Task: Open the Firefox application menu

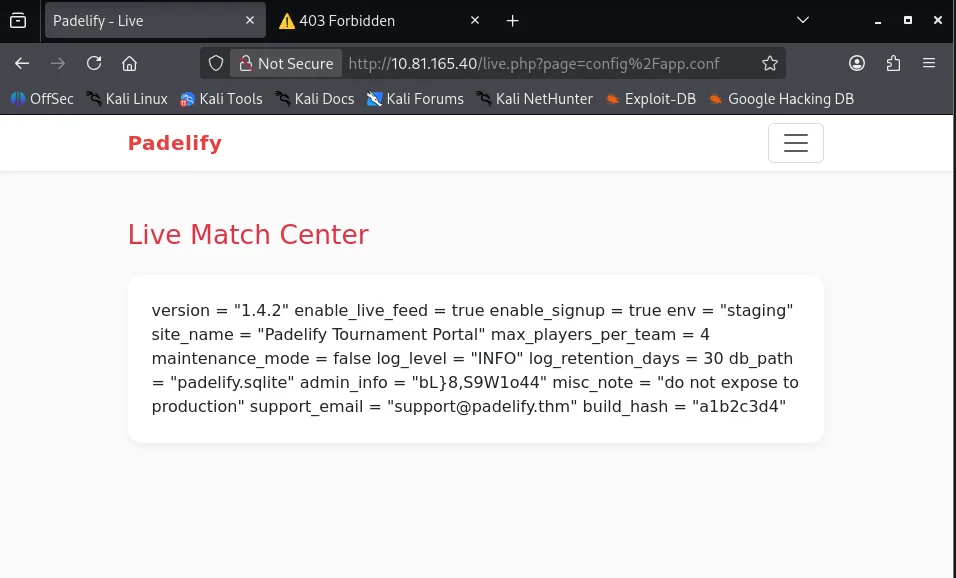Action: (x=929, y=63)
